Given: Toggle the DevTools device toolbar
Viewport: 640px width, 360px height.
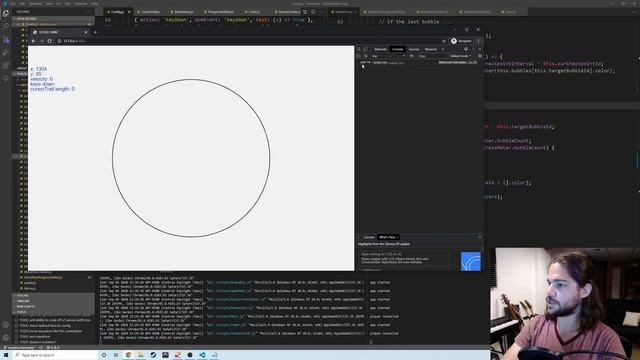Looking at the screenshot, I should point(365,49).
